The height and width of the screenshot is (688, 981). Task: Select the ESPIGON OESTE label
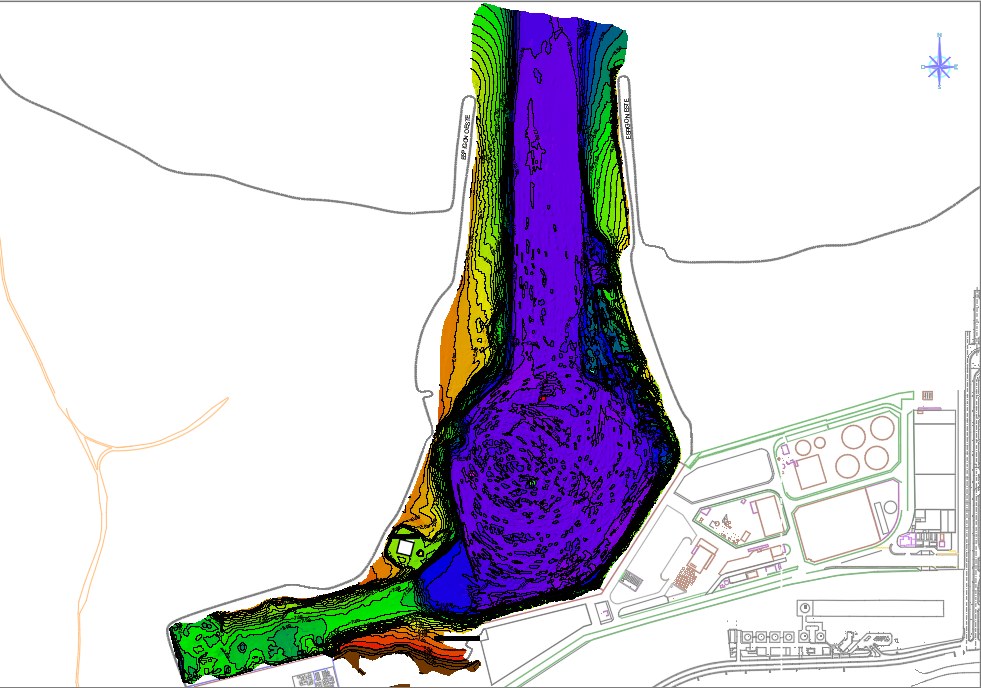click(x=464, y=137)
